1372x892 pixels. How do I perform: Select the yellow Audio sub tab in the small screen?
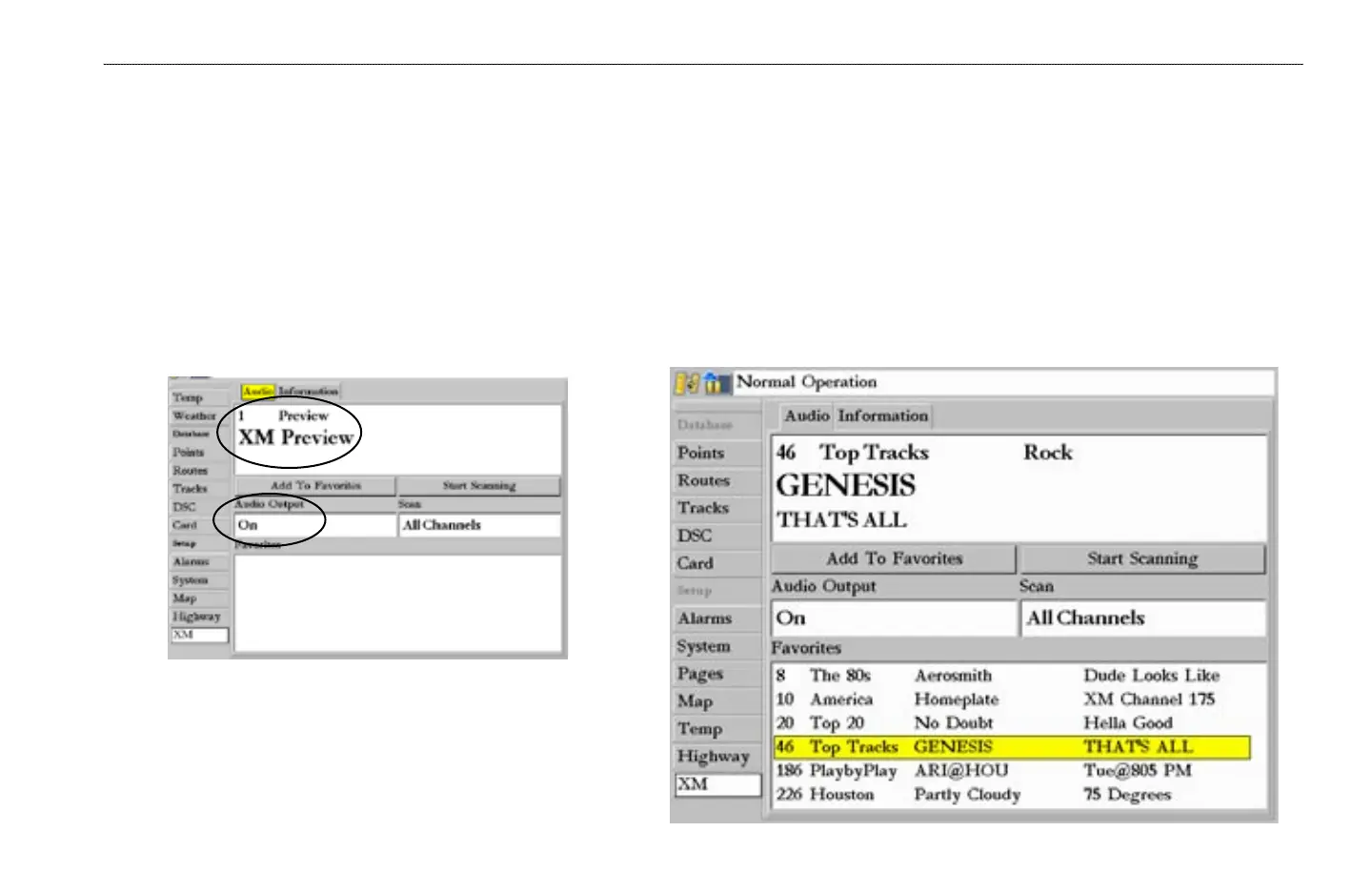pyautogui.click(x=257, y=392)
